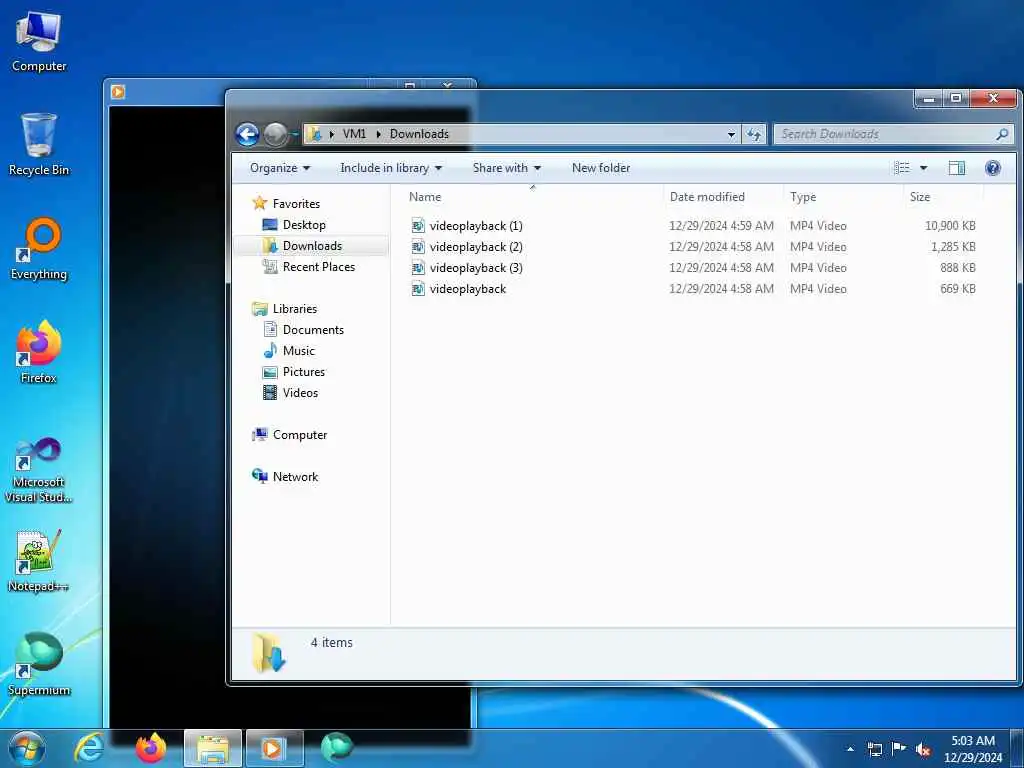
Task: Click the address bar refresh icon
Action: 754,134
